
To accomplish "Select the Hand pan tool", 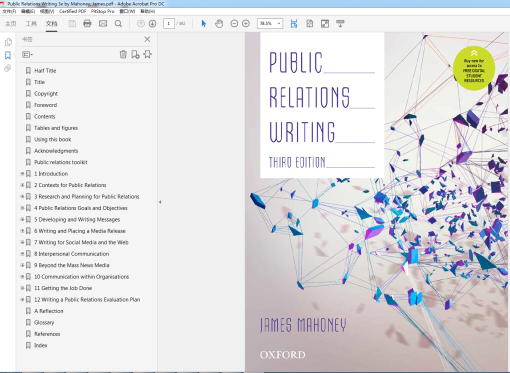I will [219, 24].
